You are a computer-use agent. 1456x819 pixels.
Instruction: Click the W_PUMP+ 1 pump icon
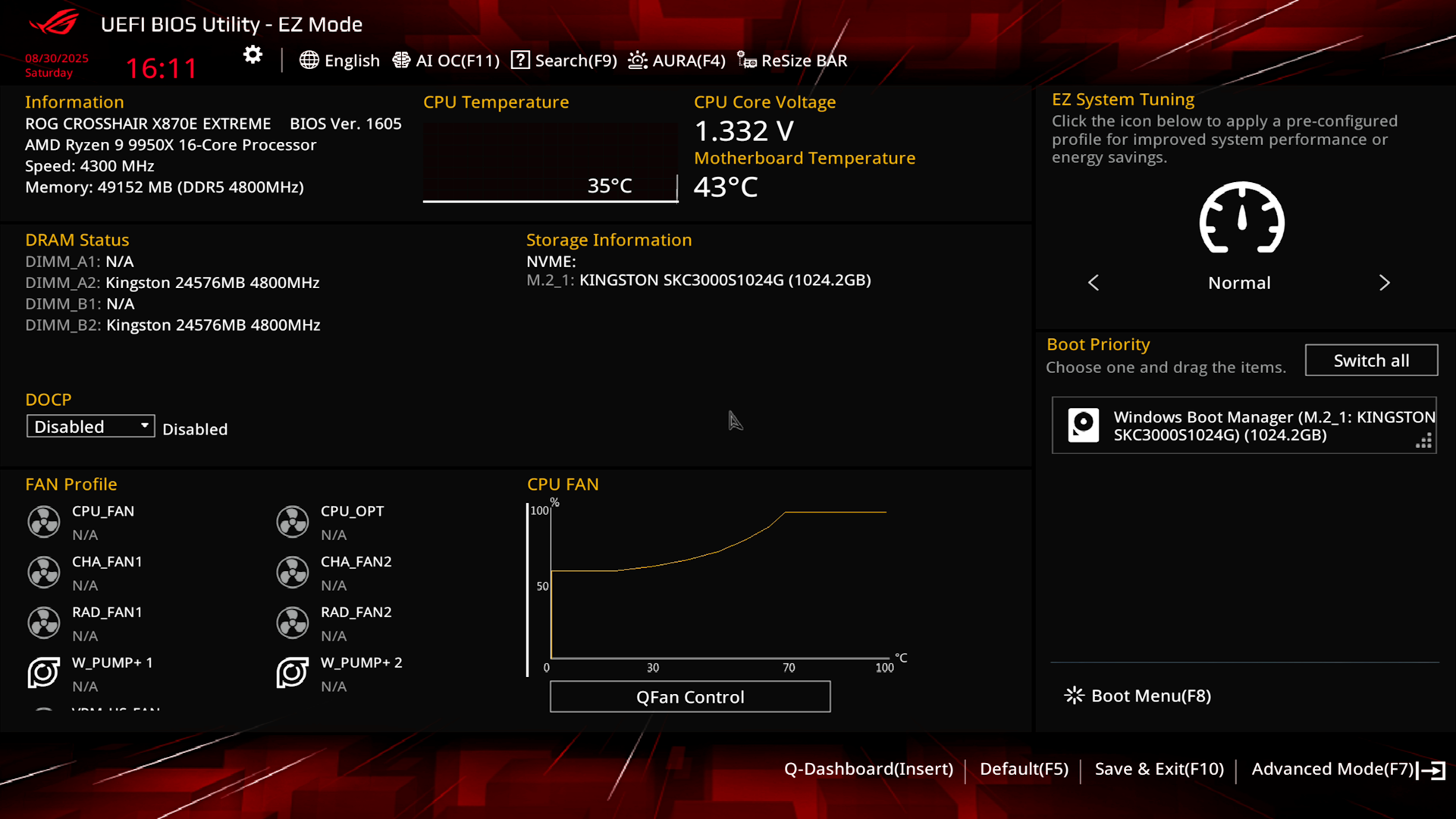click(44, 673)
